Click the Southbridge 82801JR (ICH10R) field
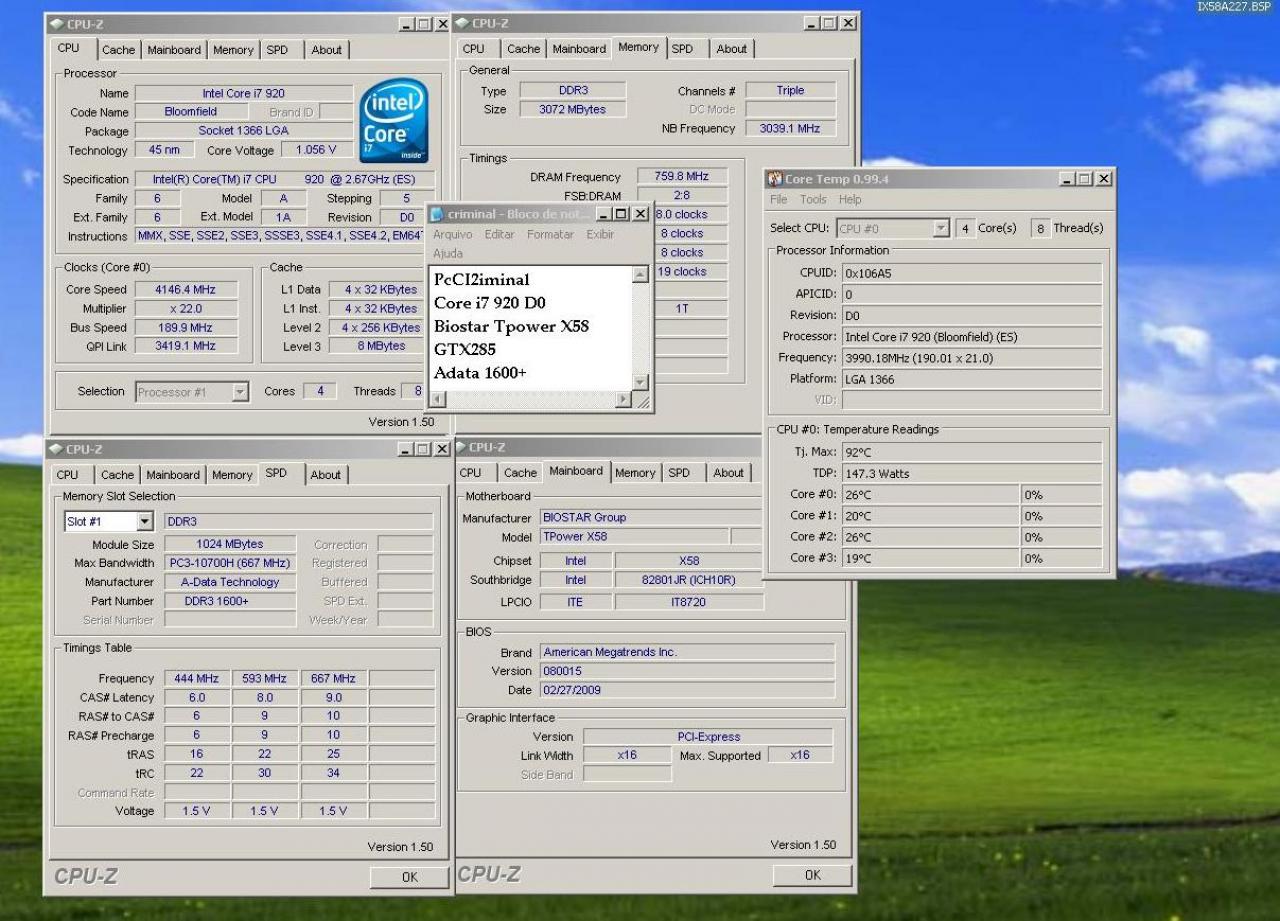This screenshot has width=1280, height=921. click(689, 580)
